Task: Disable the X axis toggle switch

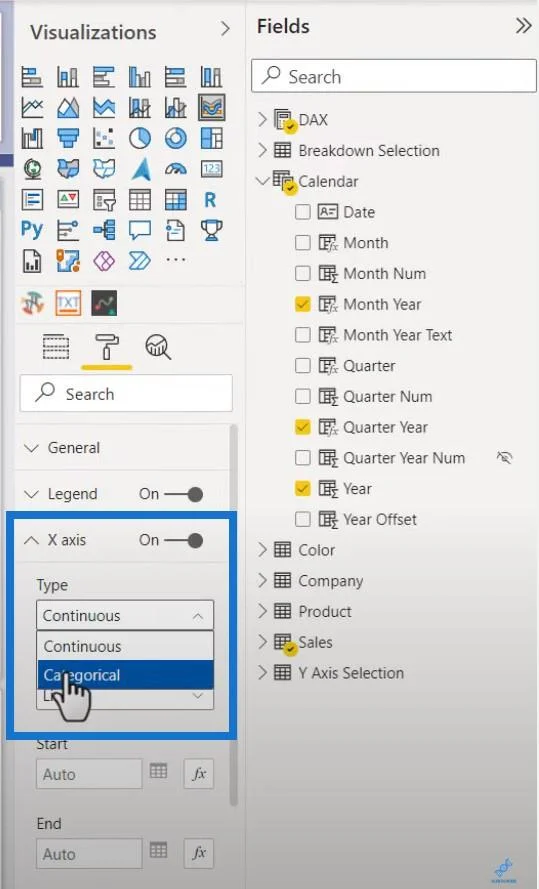Action: pos(184,540)
